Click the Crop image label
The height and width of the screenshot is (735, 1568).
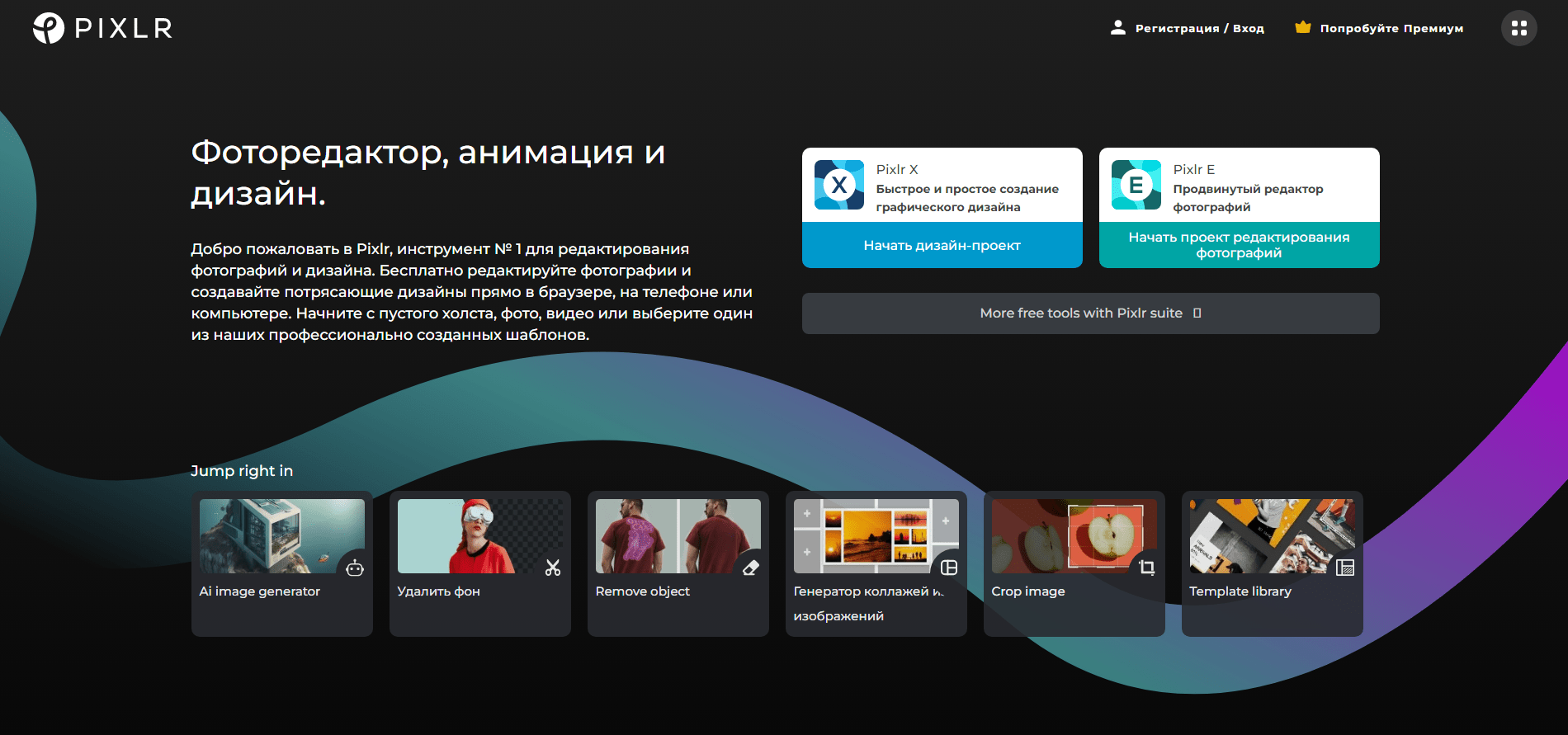click(x=1028, y=591)
